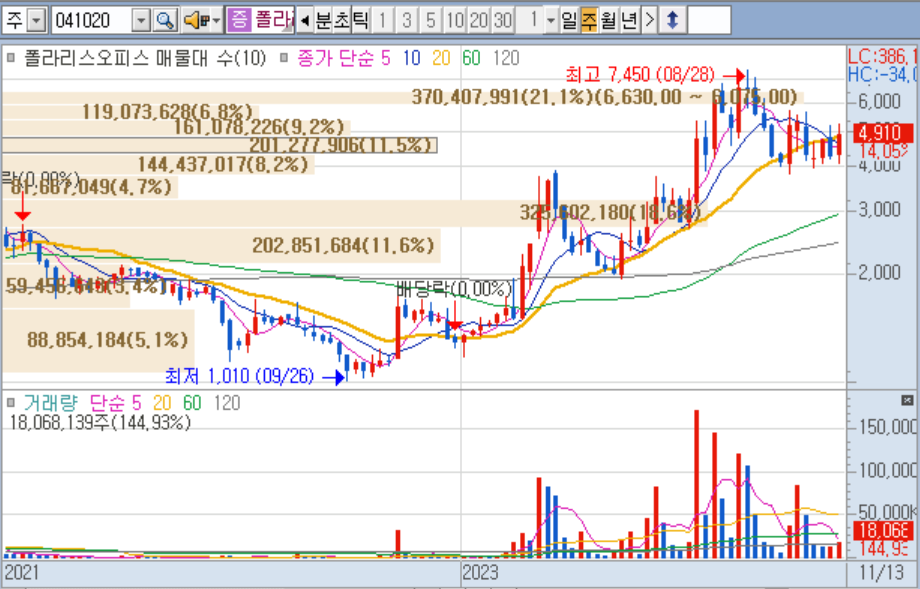Screen dimensions: 920x589
Task: Open the speaker icon dropdown arrow
Action: (x=217, y=21)
